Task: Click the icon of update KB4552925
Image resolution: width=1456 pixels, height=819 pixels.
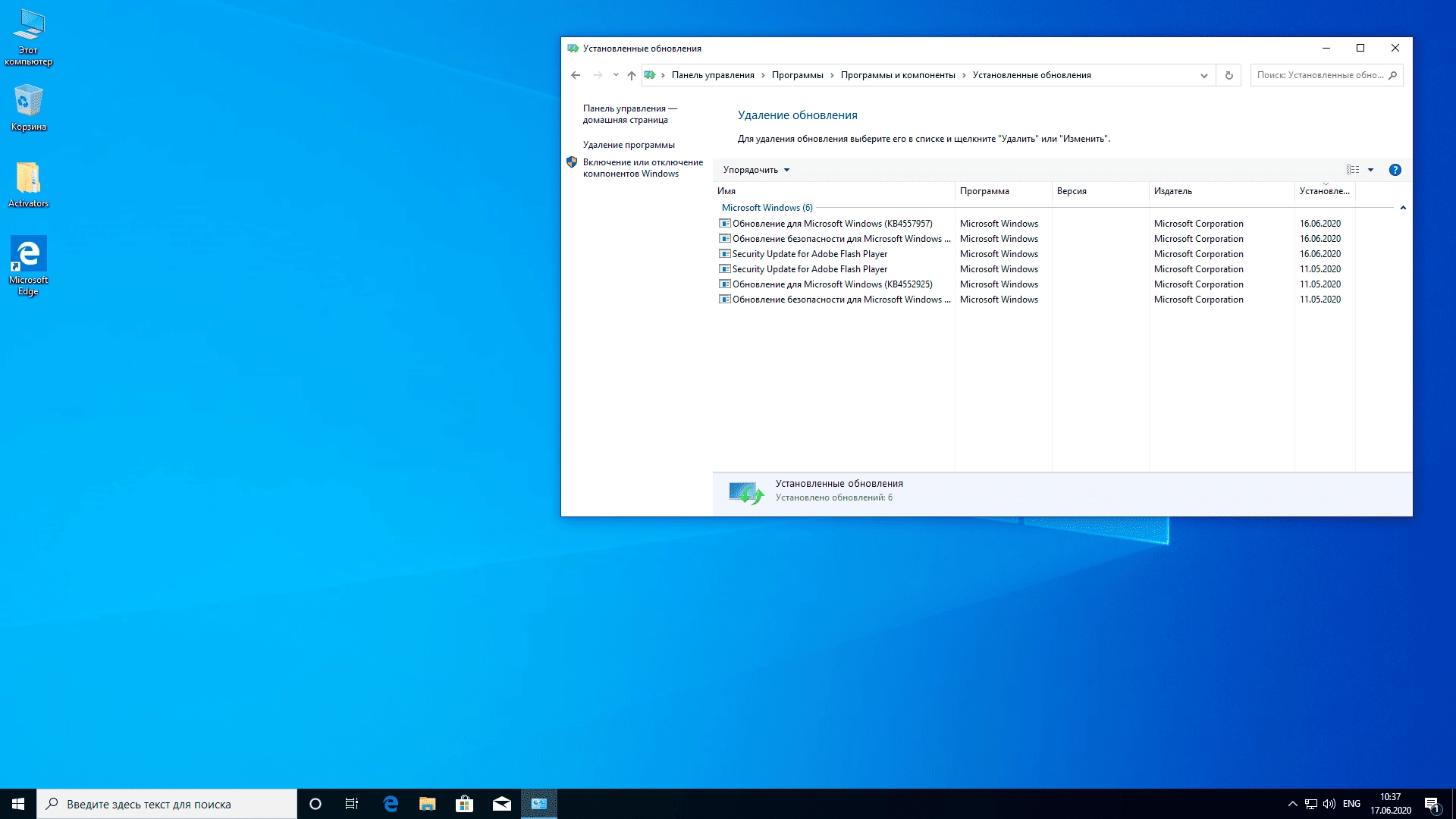Action: click(x=724, y=284)
